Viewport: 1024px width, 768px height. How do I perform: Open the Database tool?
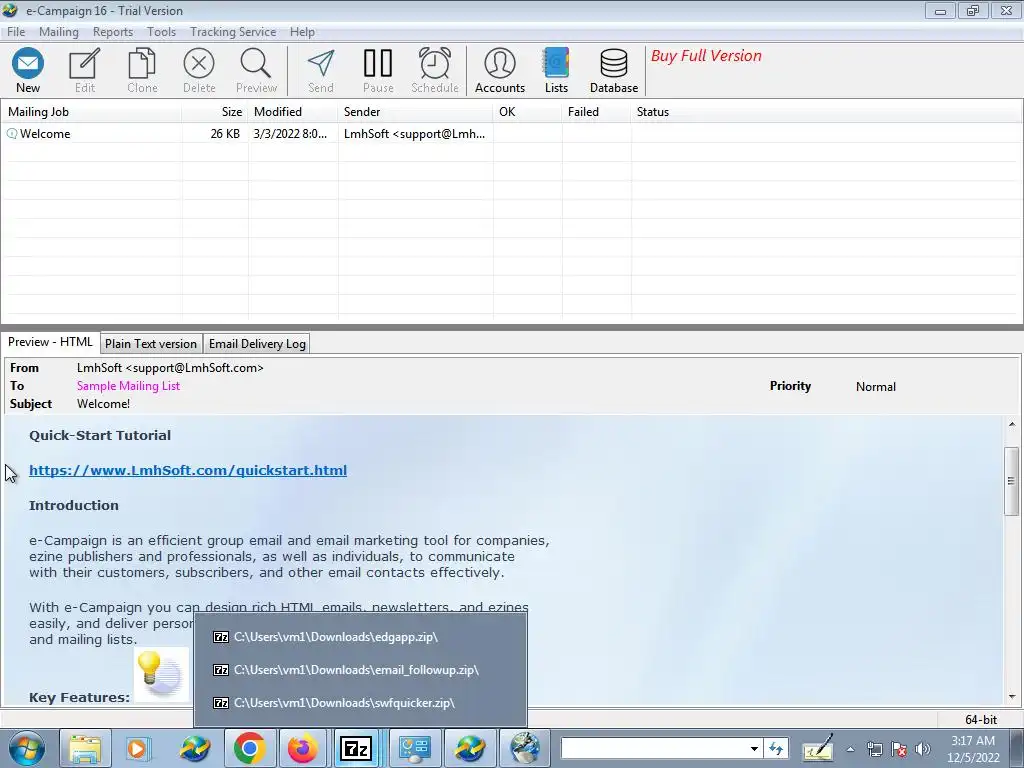614,71
